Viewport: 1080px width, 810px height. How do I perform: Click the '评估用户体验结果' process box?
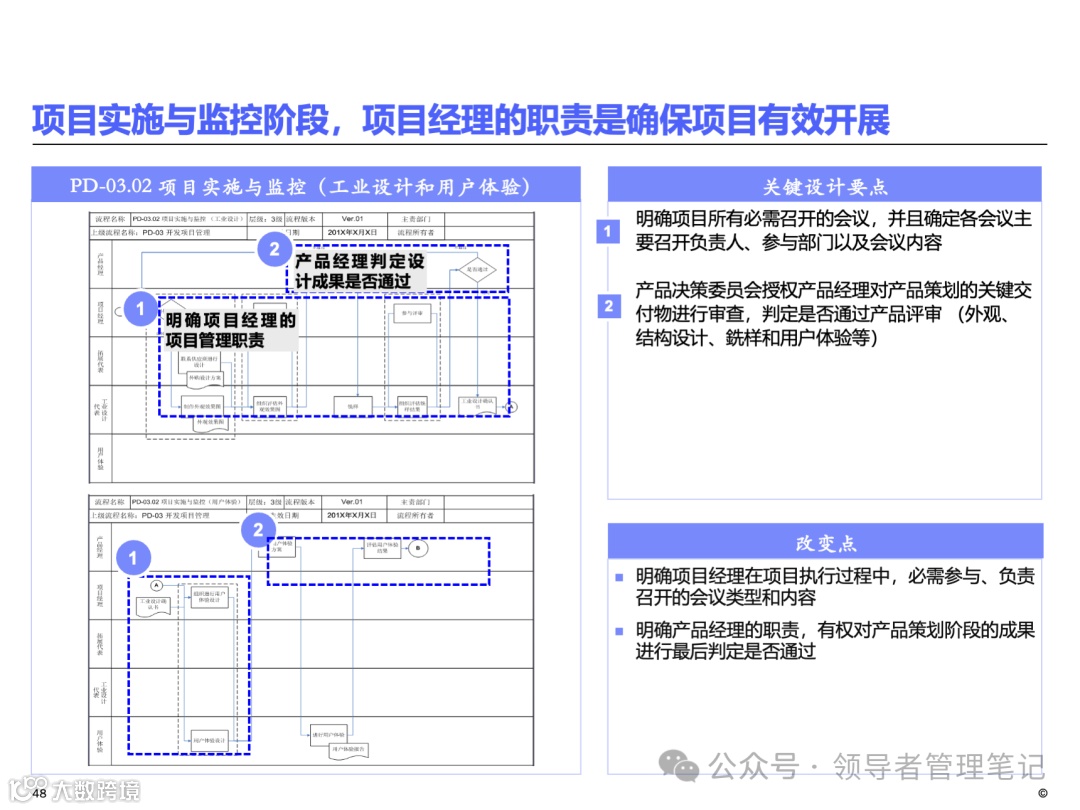pyautogui.click(x=382, y=548)
